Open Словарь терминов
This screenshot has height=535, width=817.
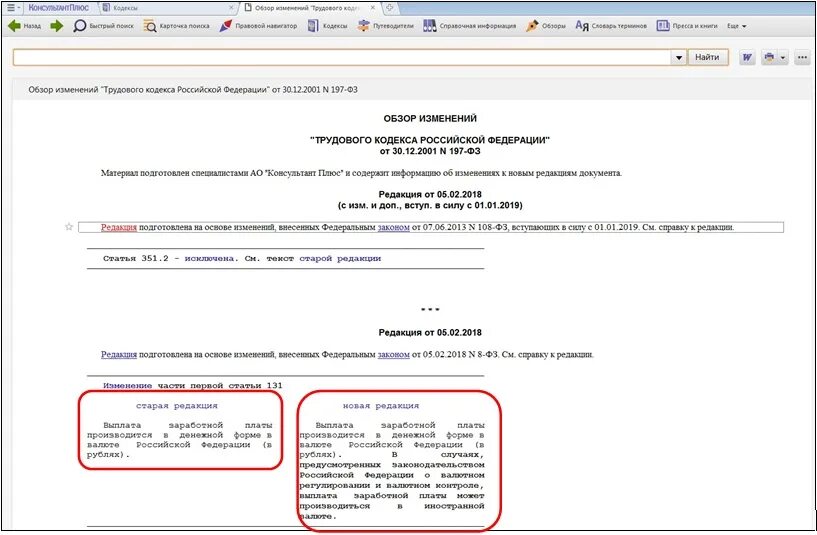click(611, 26)
